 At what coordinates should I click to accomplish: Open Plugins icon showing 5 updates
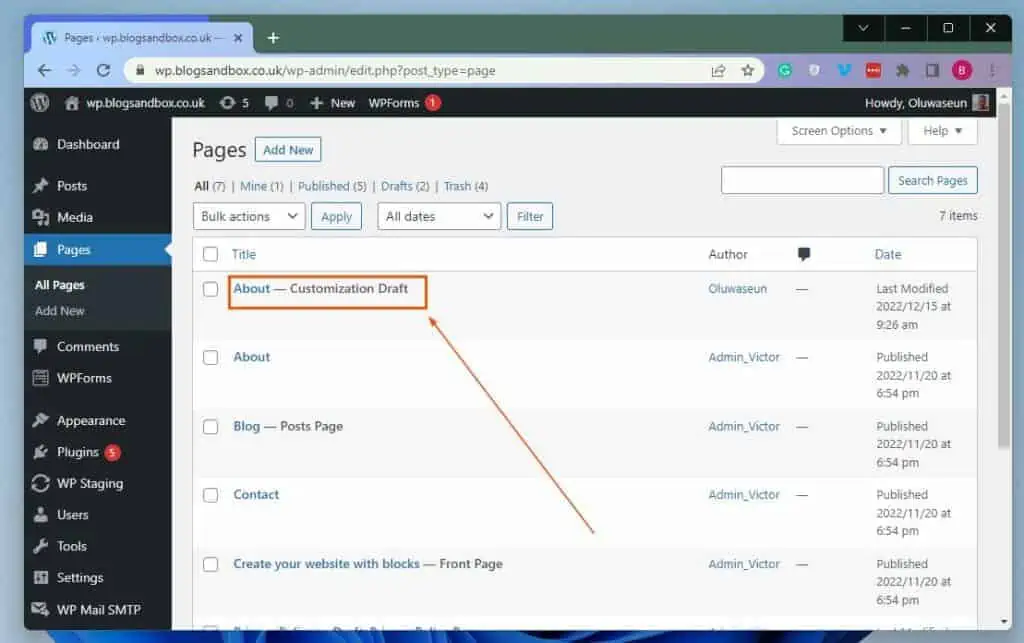click(40, 451)
